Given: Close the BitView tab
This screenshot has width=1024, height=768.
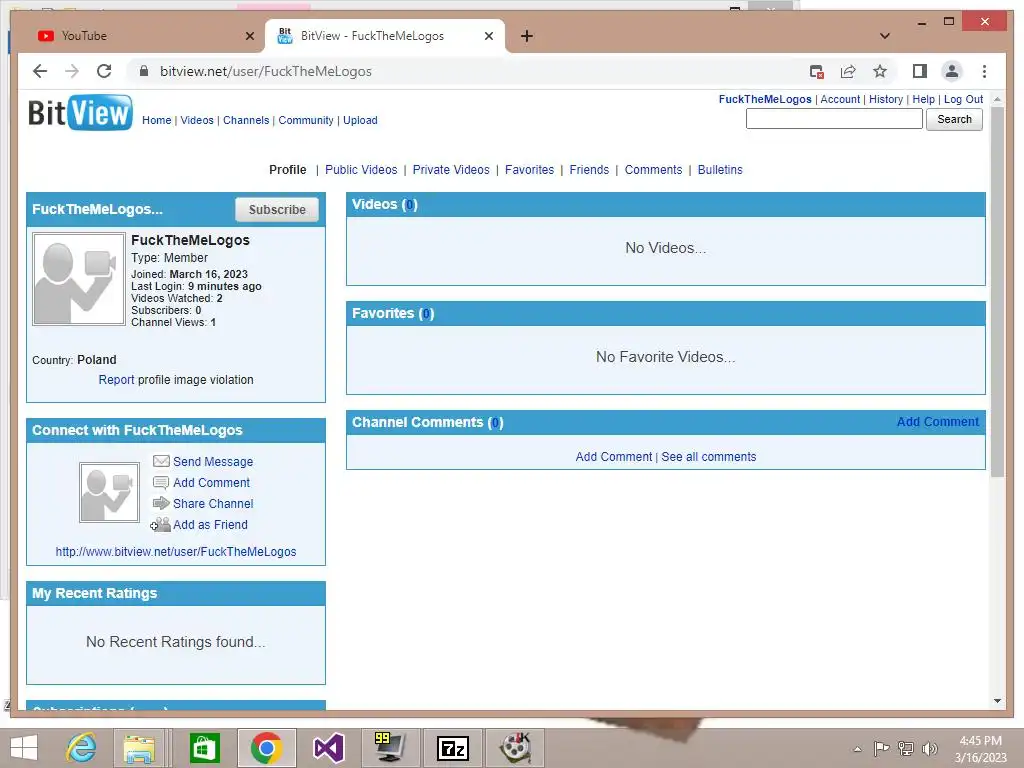Looking at the screenshot, I should 488,36.
